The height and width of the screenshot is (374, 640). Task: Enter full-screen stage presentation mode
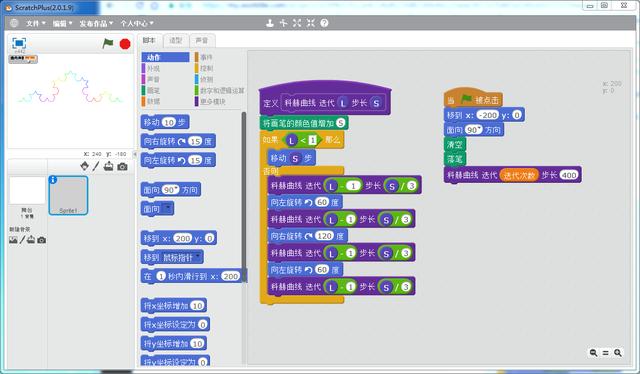pyautogui.click(x=19, y=43)
